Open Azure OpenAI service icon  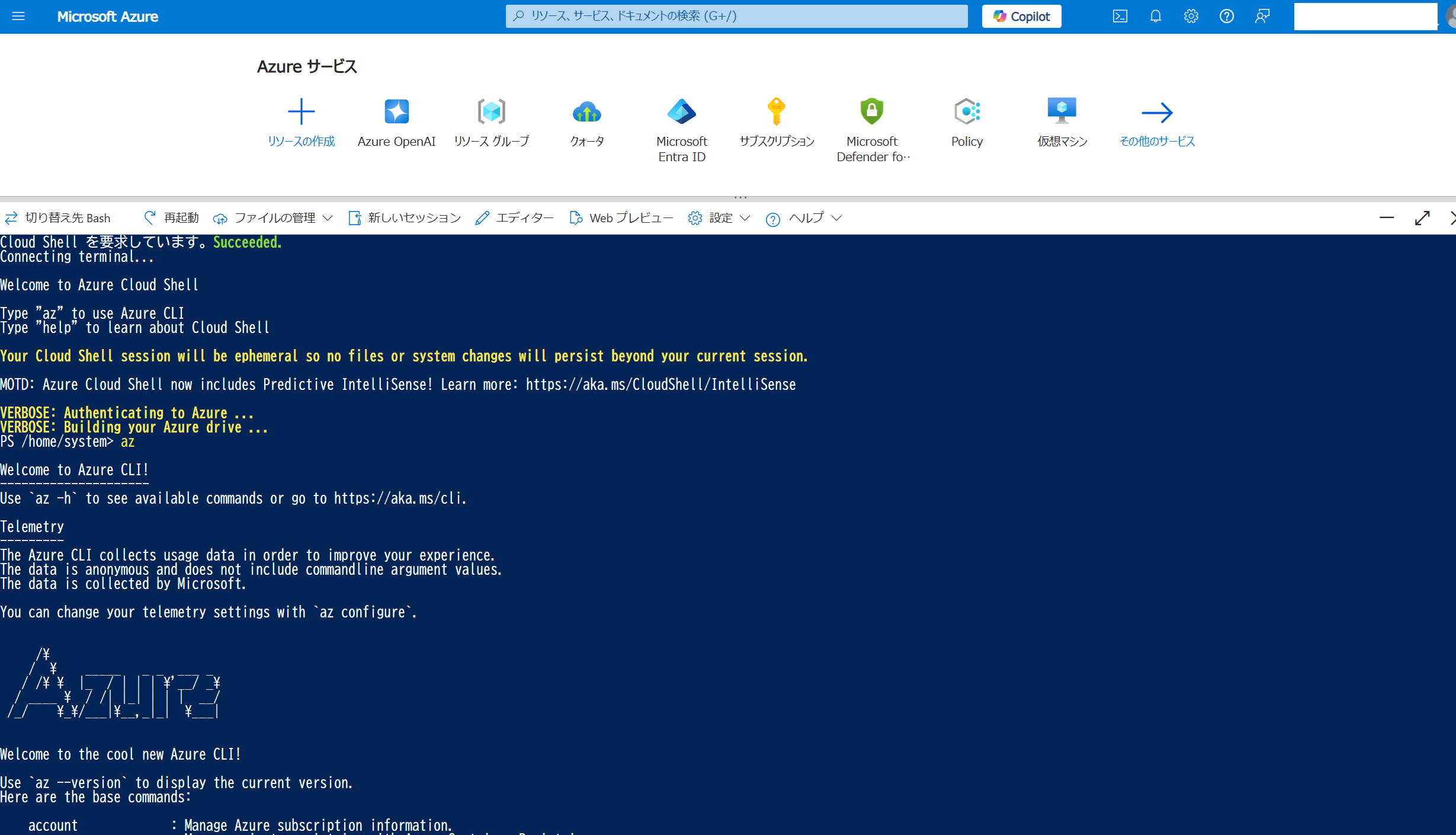point(396,111)
